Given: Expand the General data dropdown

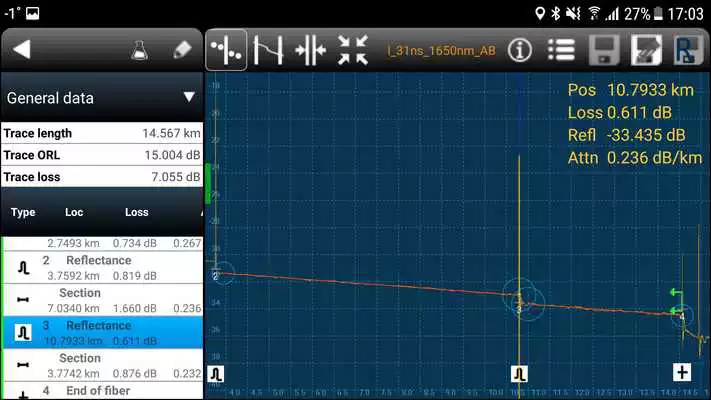Looking at the screenshot, I should pos(102,98).
